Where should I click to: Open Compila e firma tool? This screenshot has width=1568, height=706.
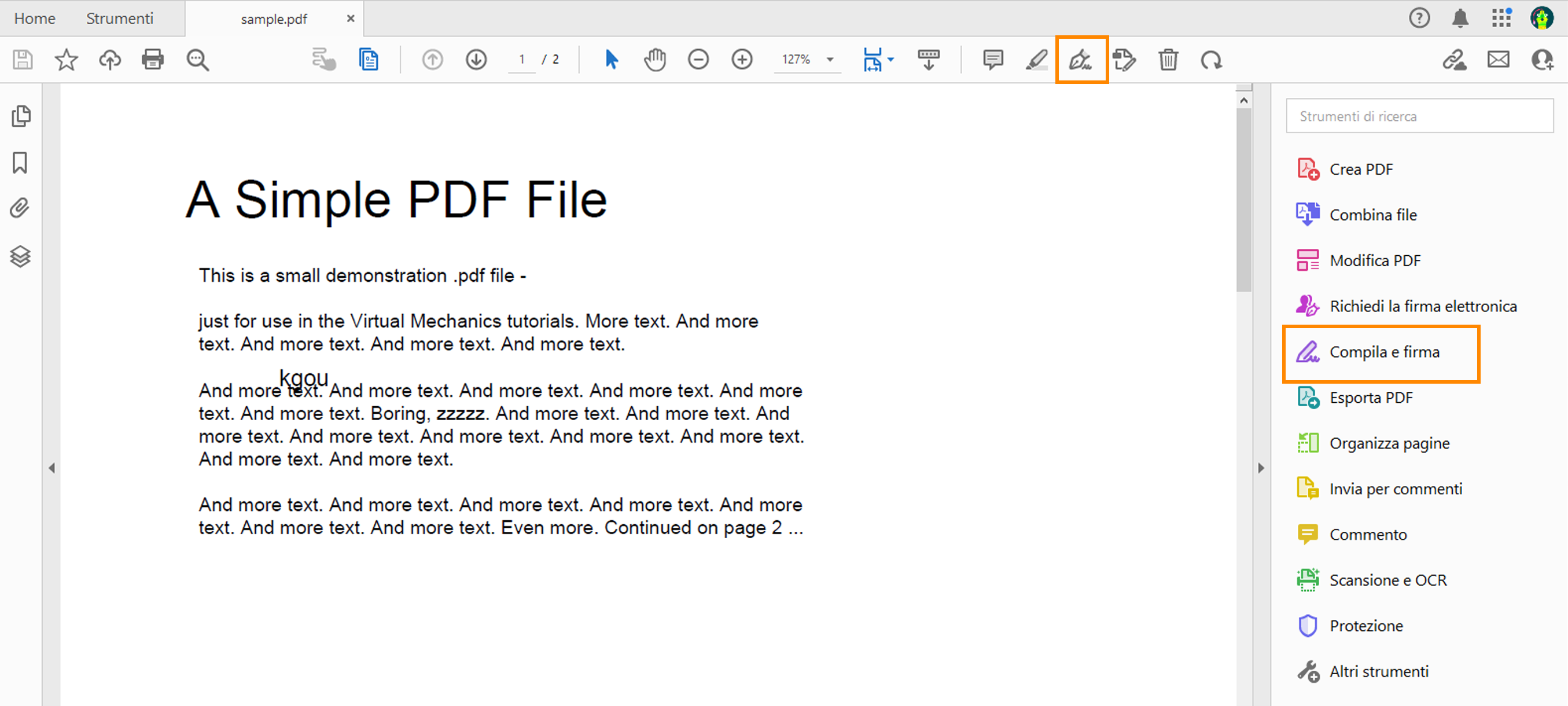1383,352
